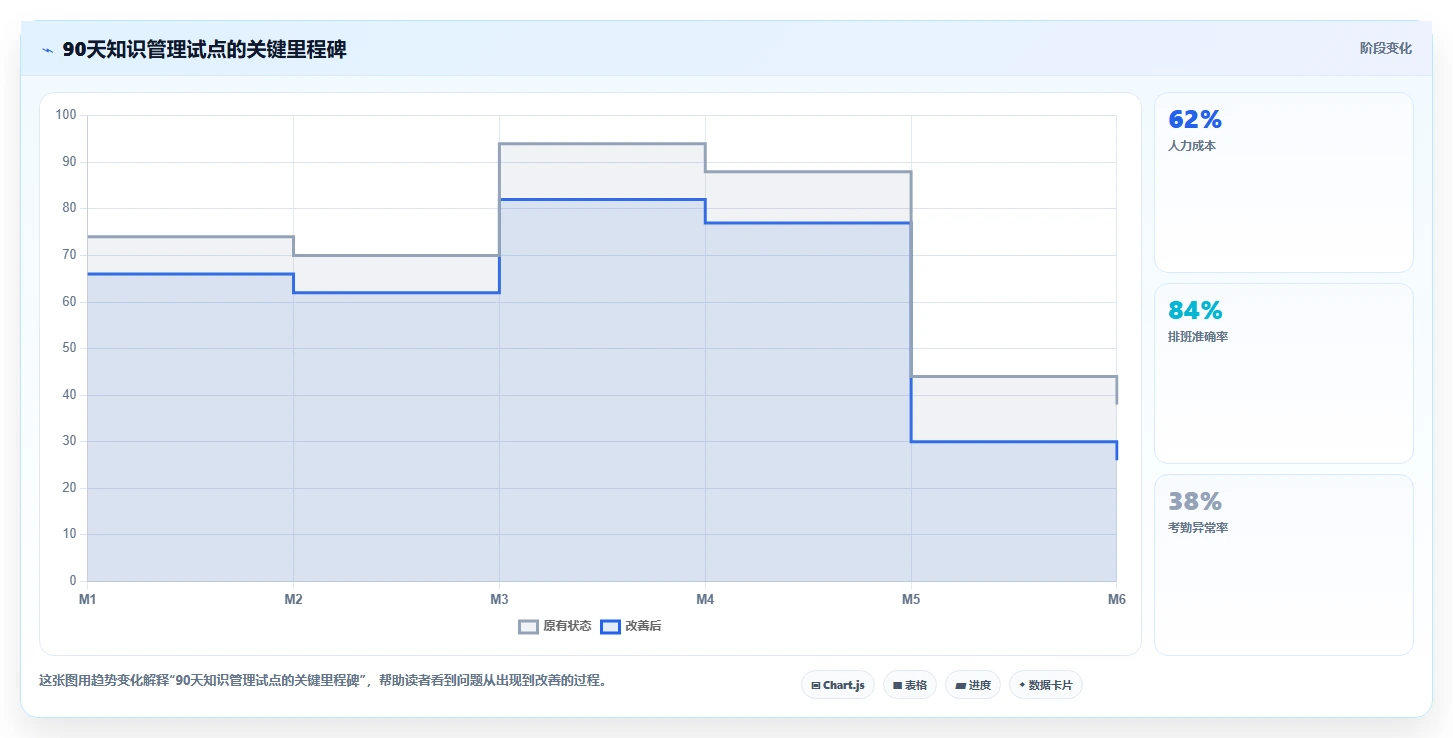Image resolution: width=1453 pixels, height=738 pixels.
Task: Click the lightning icon beside the title
Action: point(47,50)
